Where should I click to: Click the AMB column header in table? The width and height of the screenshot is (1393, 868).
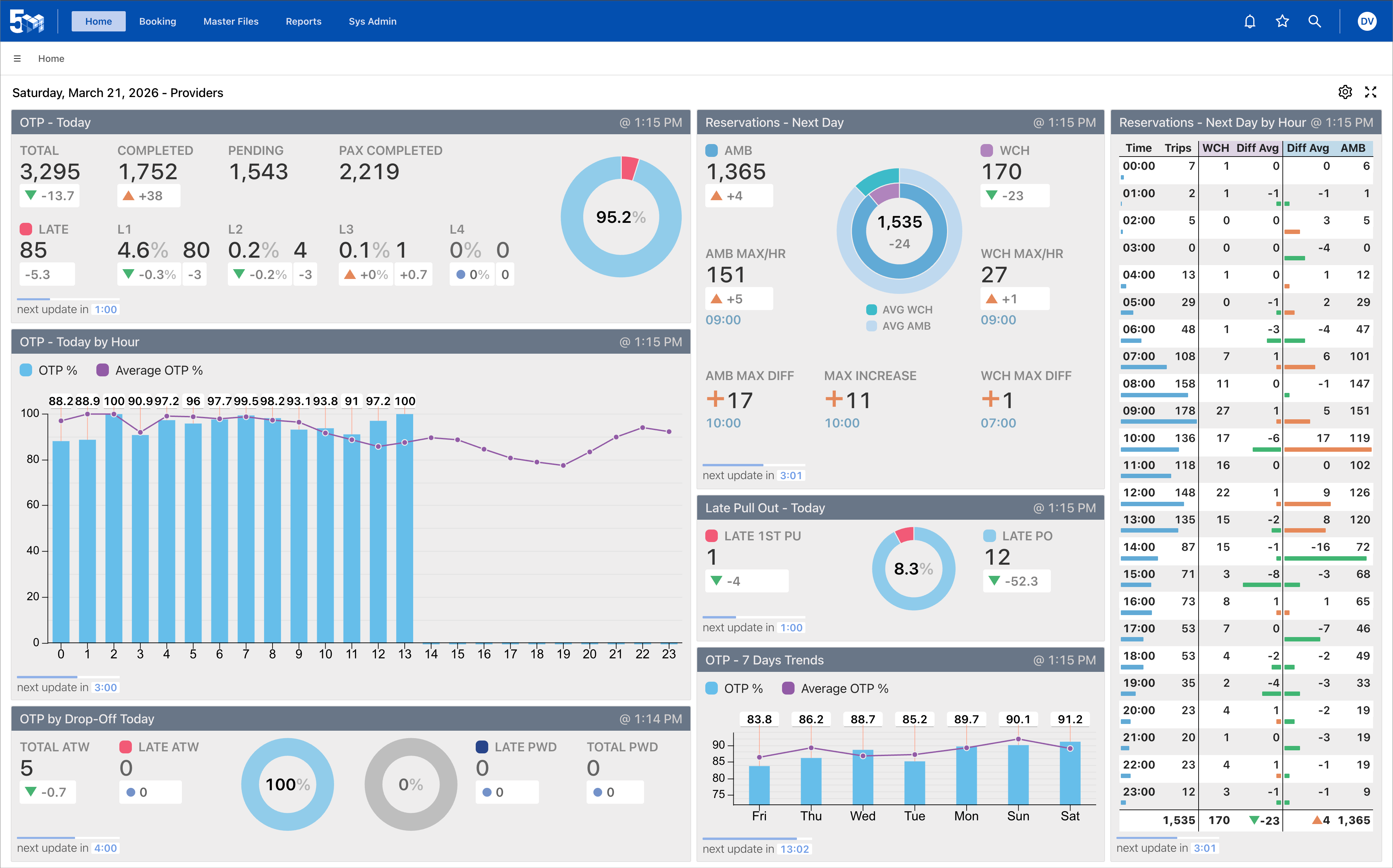[x=1353, y=148]
